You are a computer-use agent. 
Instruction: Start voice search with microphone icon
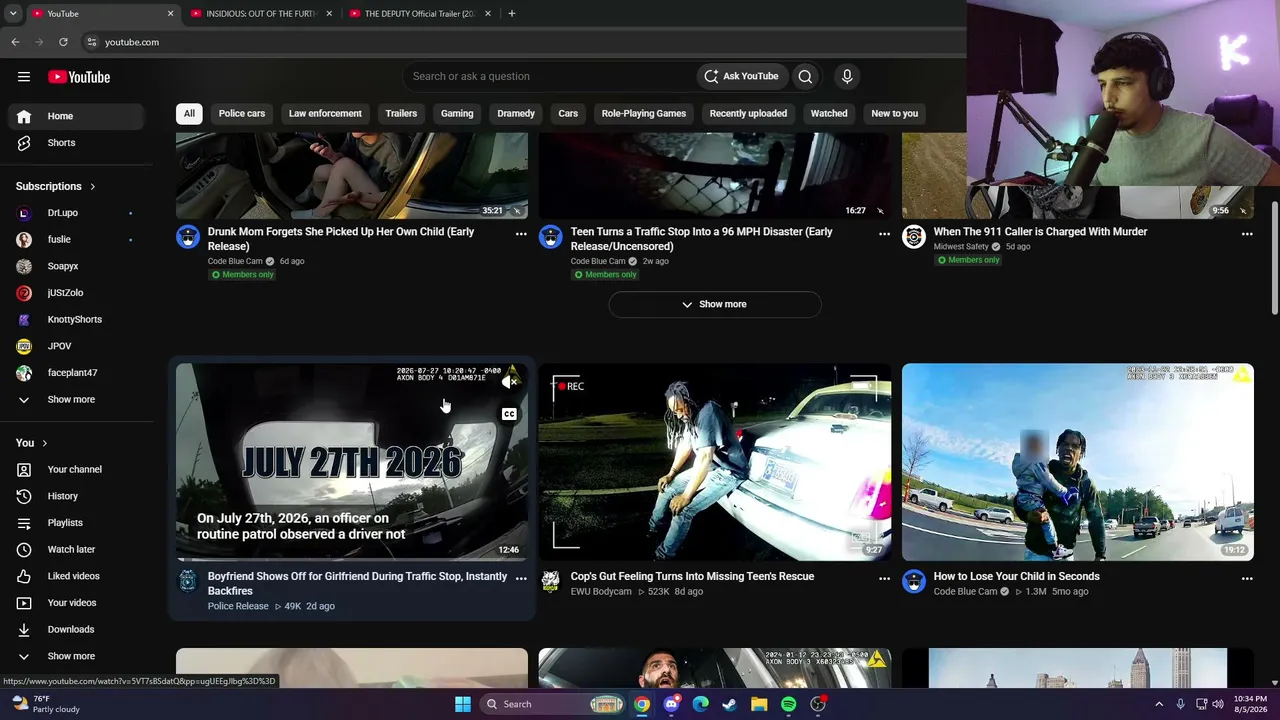tap(847, 76)
